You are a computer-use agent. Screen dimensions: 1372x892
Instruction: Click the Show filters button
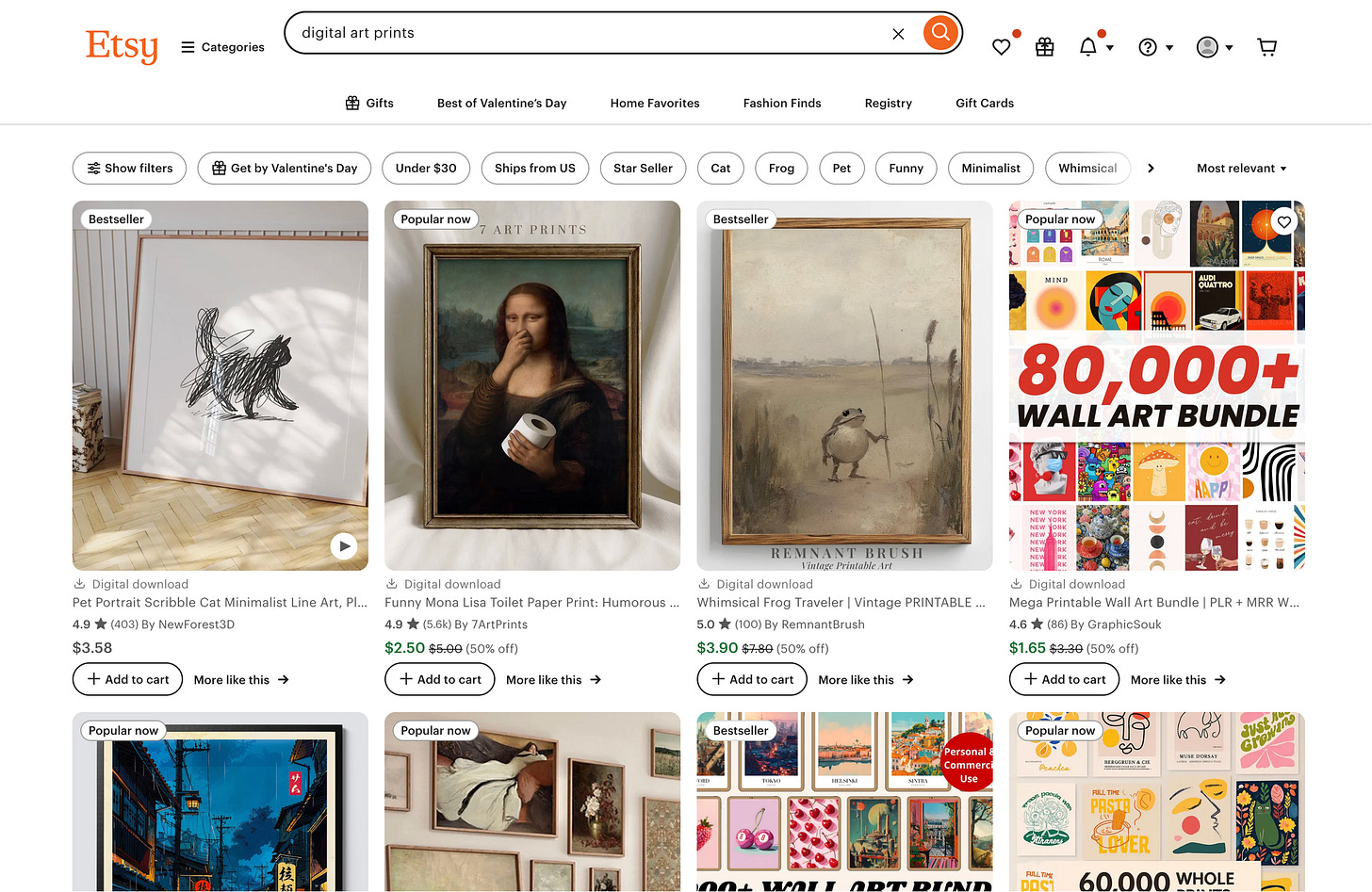(129, 169)
